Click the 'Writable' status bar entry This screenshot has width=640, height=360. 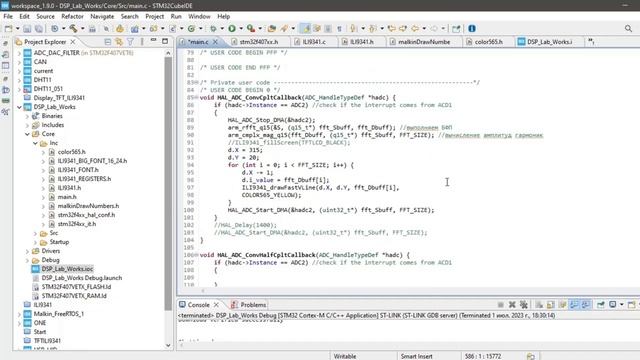(345, 356)
